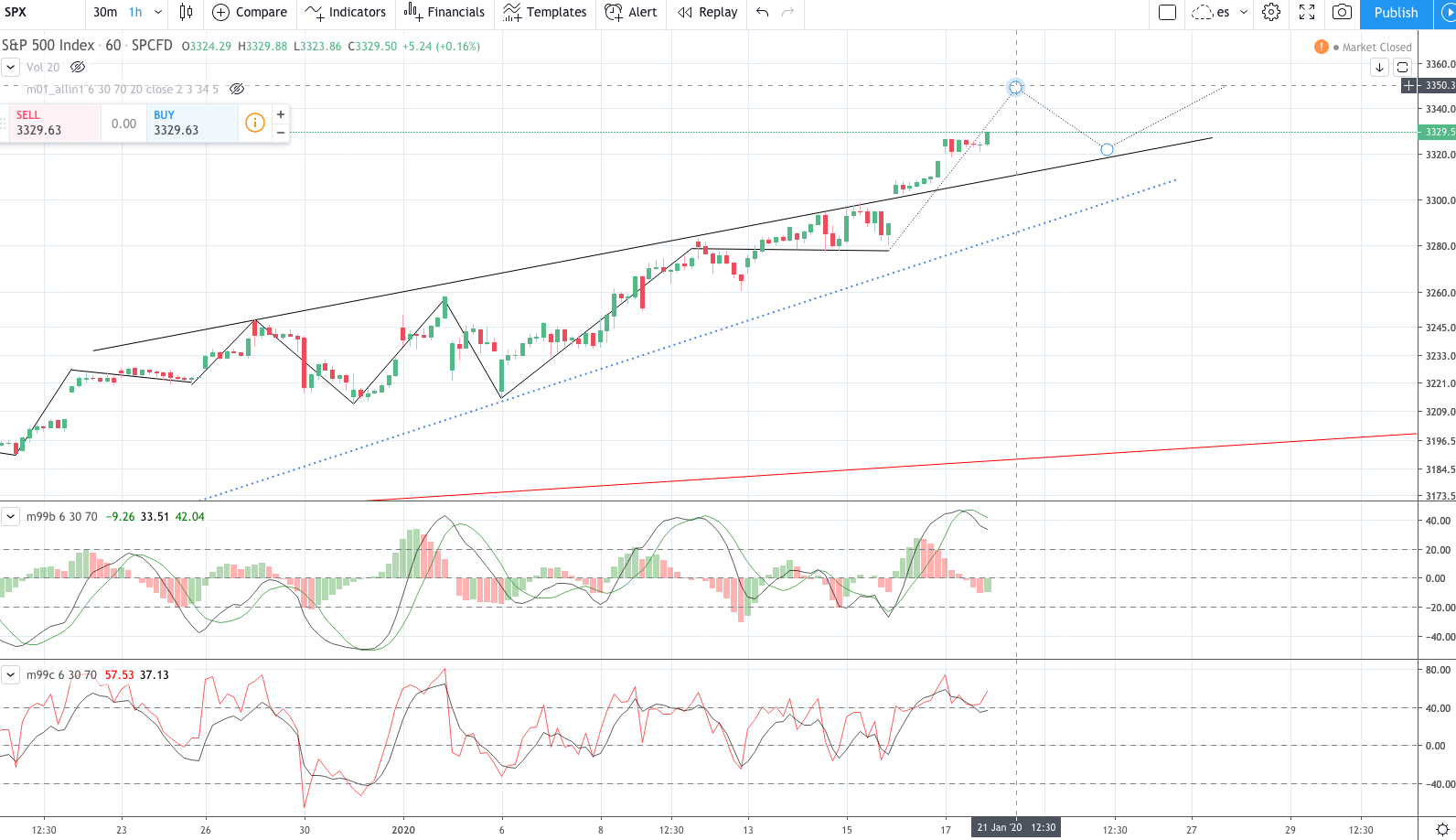Increase order quantity with plus button
1456x840 pixels.
click(x=281, y=114)
